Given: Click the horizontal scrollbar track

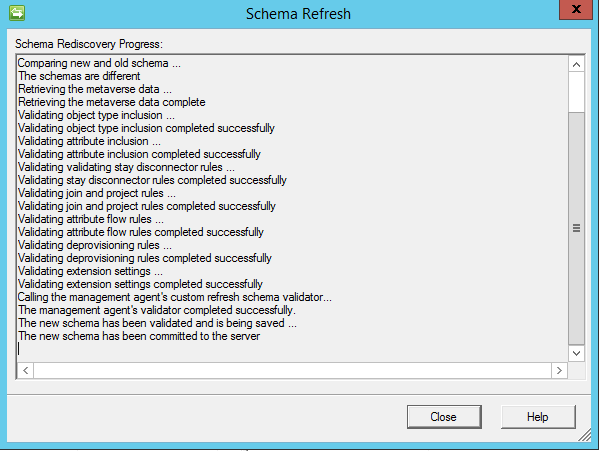Looking at the screenshot, I should pos(292,370).
